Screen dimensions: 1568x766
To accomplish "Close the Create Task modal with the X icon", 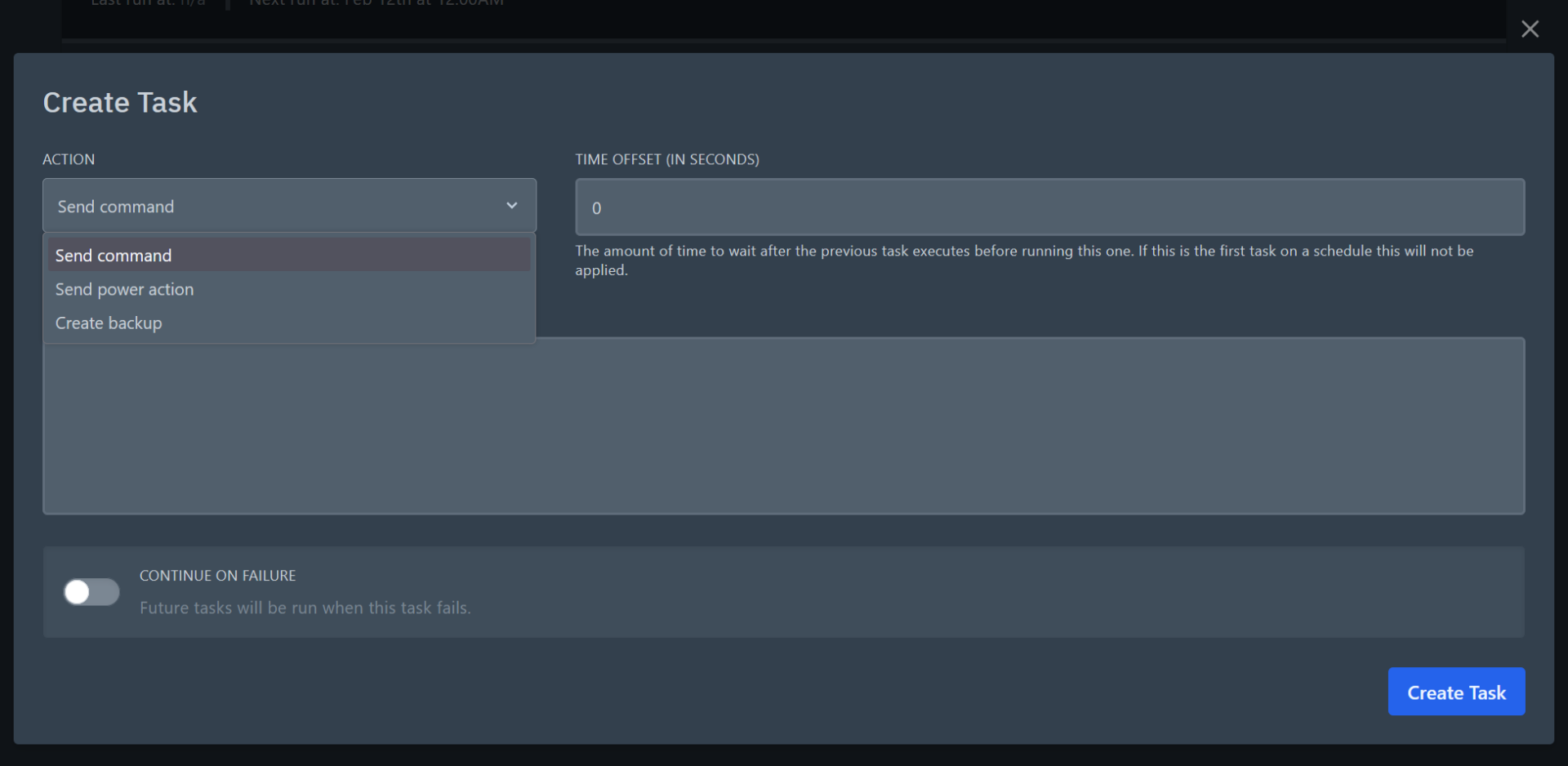I will click(x=1530, y=29).
